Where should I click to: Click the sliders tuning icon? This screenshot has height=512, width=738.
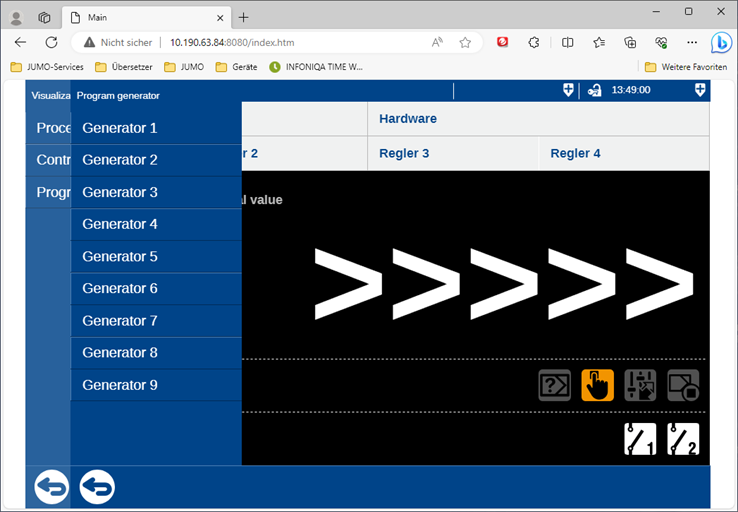pos(640,385)
